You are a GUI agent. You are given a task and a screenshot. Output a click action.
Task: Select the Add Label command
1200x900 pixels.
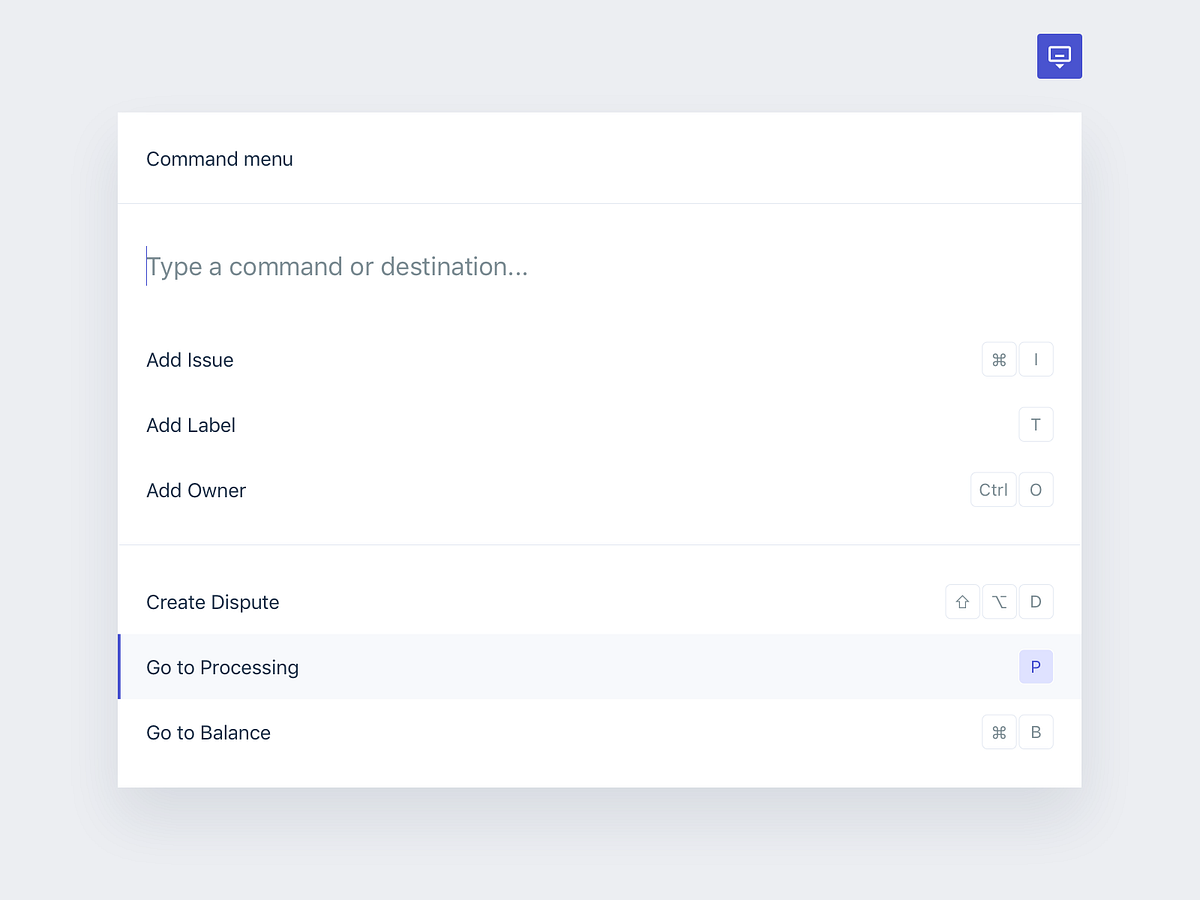pos(600,425)
